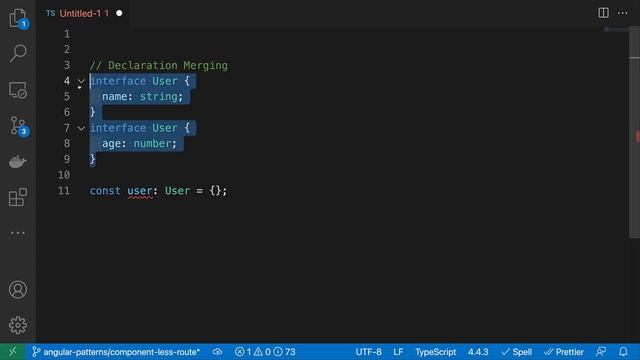This screenshot has width=640, height=360.
Task: Open the Docker view
Action: (x=18, y=162)
